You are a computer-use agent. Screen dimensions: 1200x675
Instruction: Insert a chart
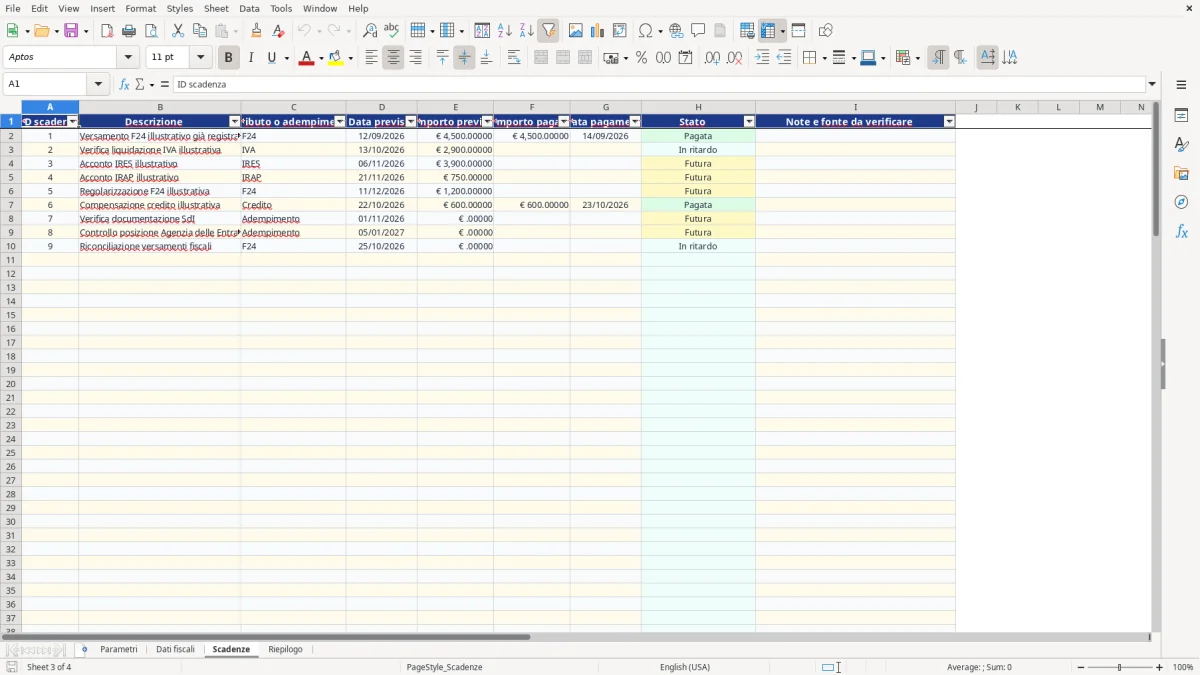[598, 31]
